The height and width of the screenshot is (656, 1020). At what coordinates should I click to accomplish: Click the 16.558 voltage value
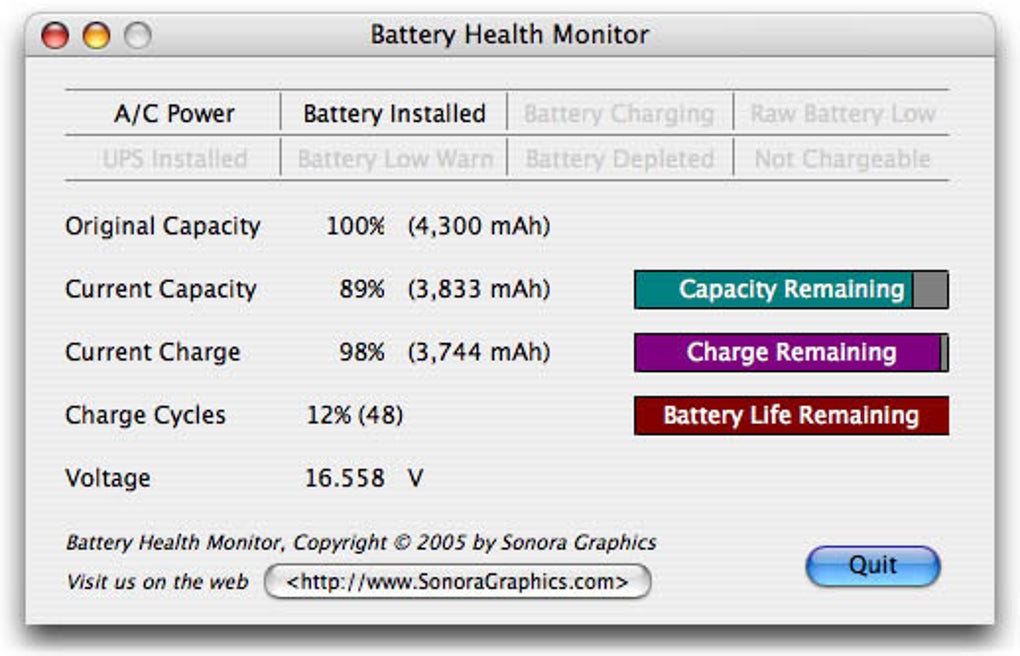344,479
